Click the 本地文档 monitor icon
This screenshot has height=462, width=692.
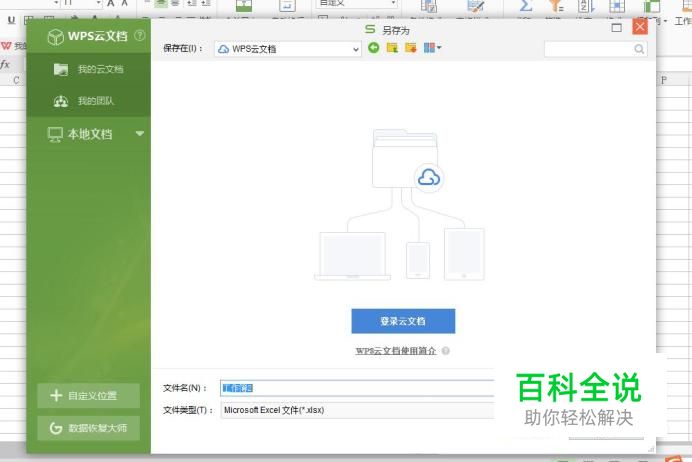(x=55, y=134)
